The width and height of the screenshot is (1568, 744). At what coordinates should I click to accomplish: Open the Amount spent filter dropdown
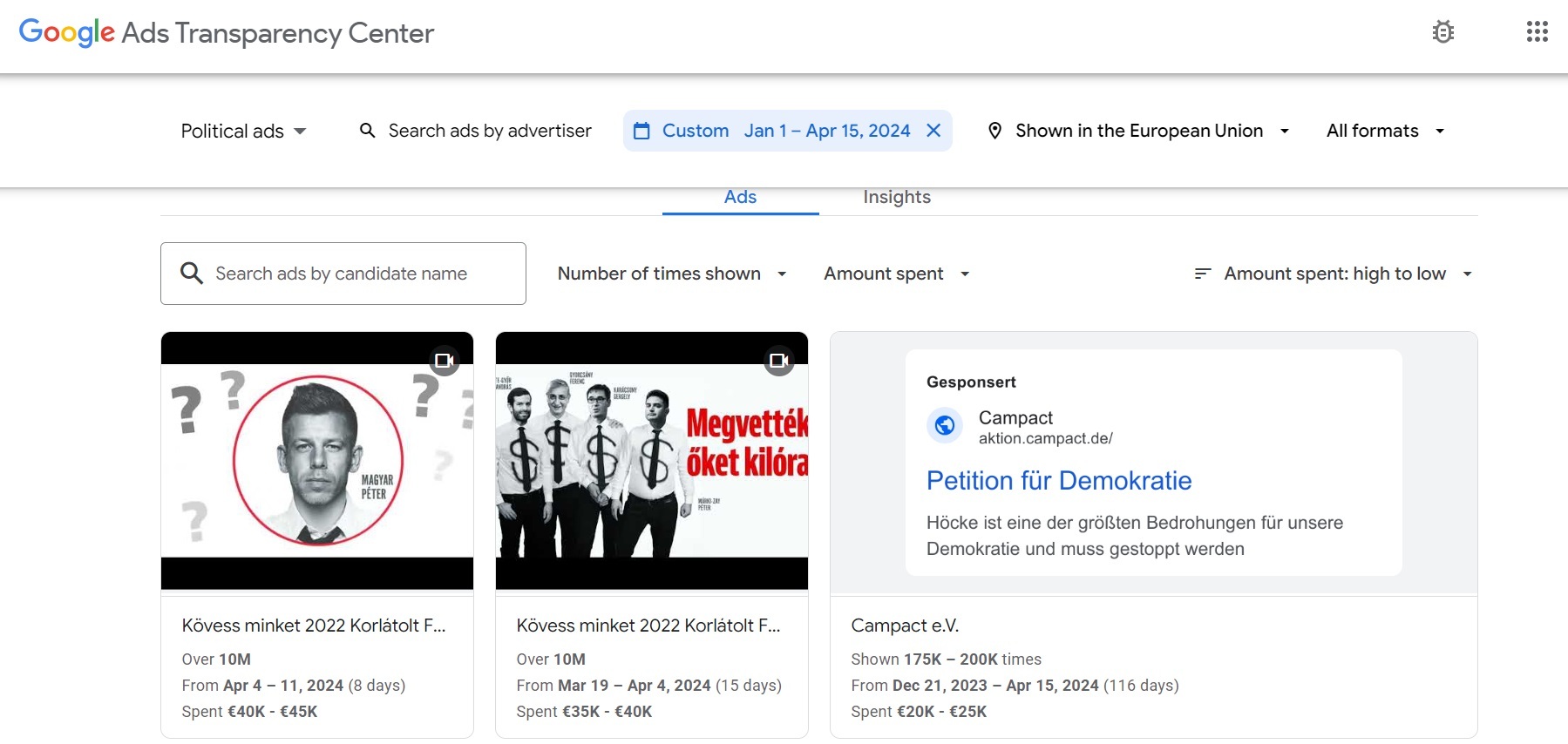(x=897, y=274)
